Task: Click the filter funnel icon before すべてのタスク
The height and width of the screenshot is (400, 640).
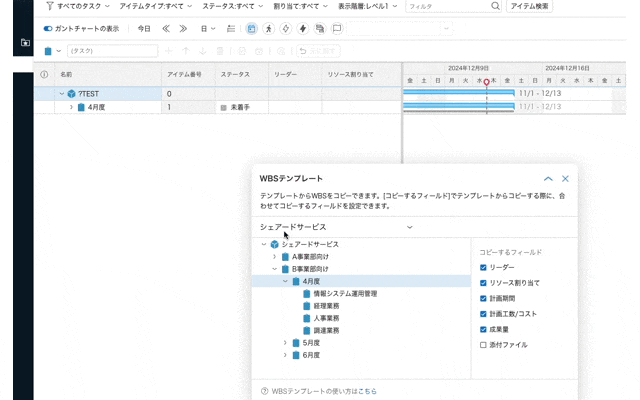Action: (x=50, y=6)
